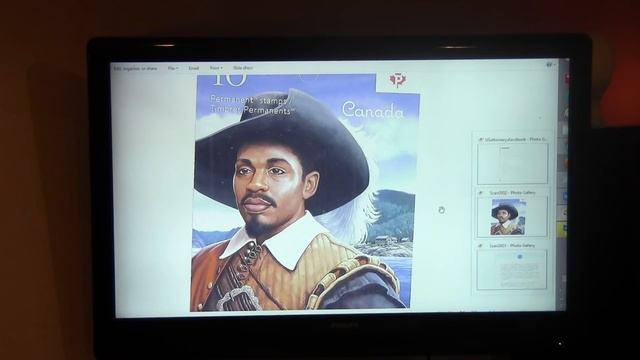640x360 pixels.
Task: Select the Scan0002 Photo Gallery preview thumbnail
Action: point(512,217)
